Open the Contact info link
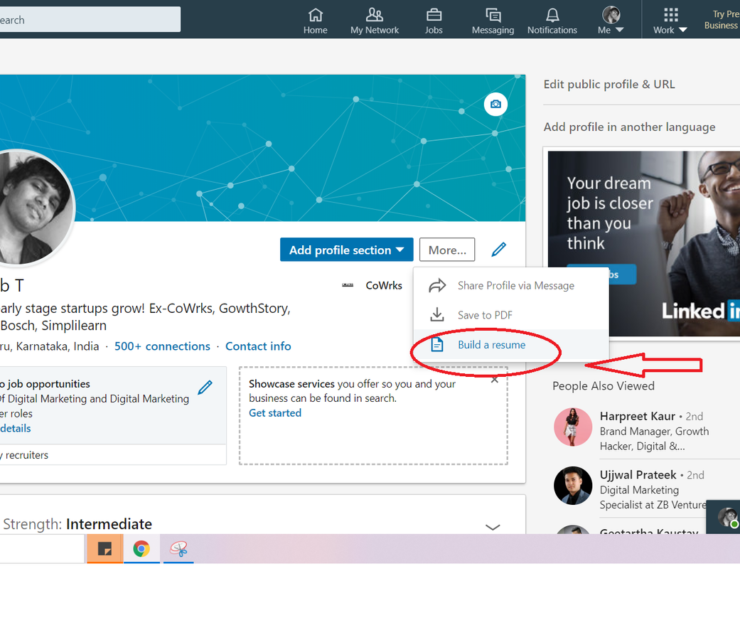Image resolution: width=740 pixels, height=640 pixels. (258, 346)
